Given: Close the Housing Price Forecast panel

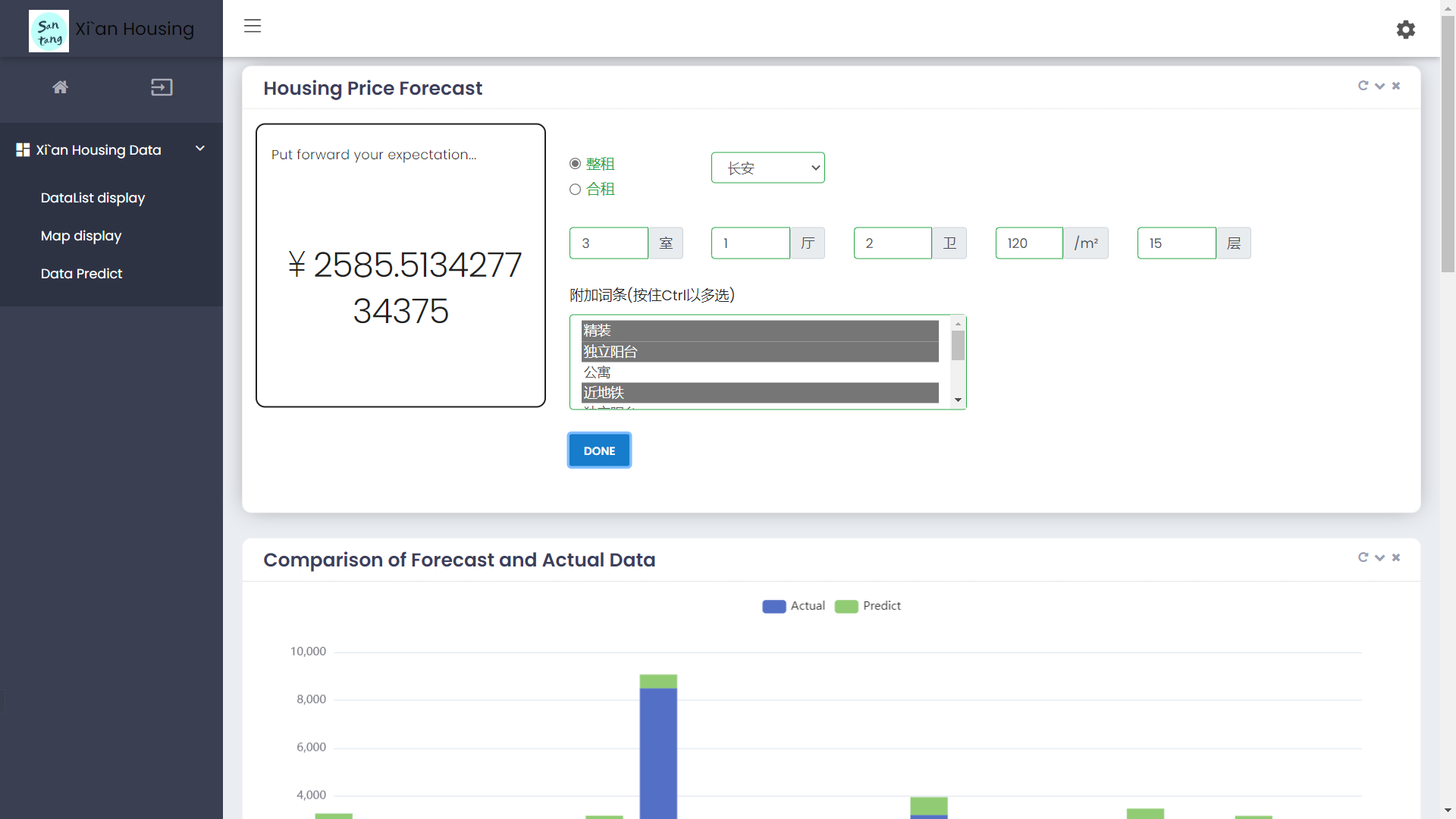Looking at the screenshot, I should (1396, 86).
